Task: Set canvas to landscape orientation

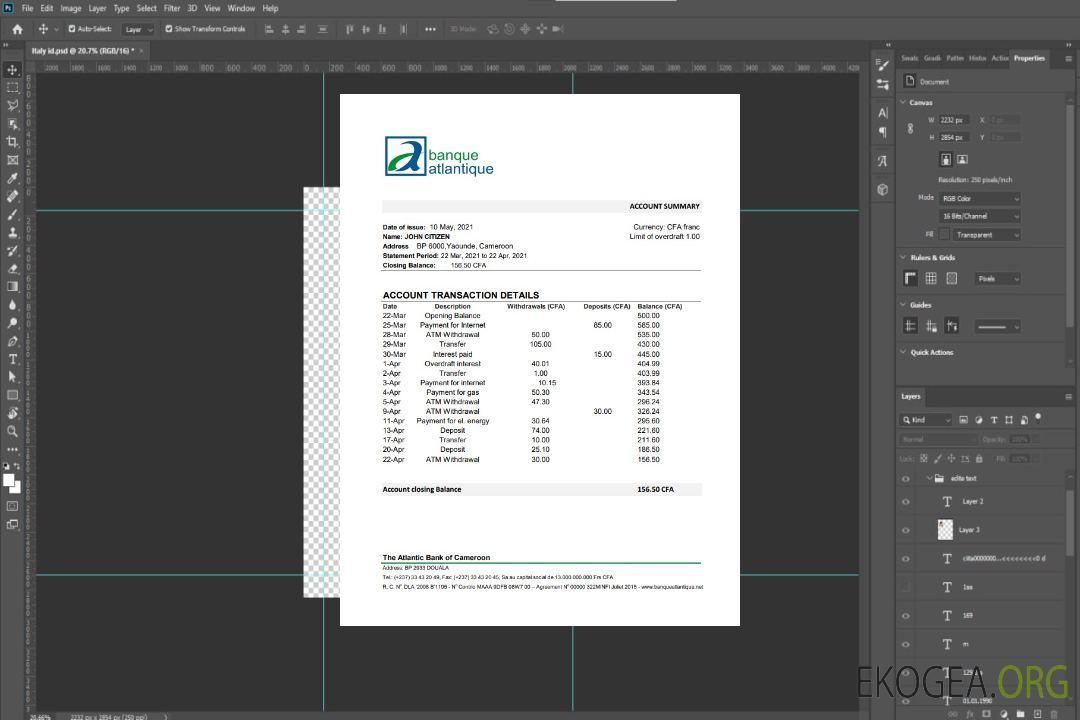Action: [x=962, y=159]
